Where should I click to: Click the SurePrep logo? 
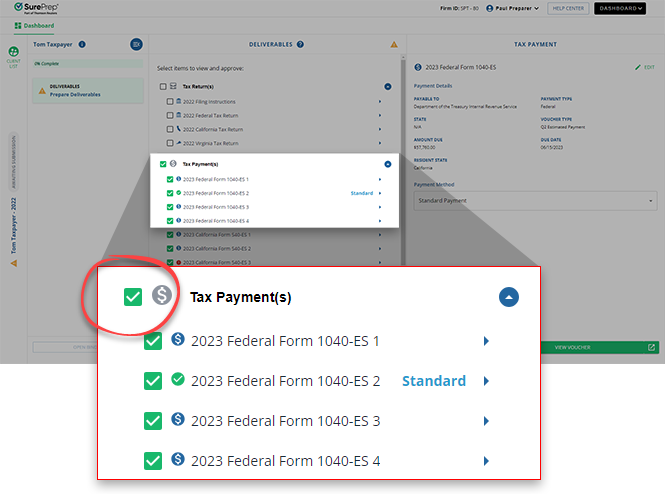[x=30, y=8]
